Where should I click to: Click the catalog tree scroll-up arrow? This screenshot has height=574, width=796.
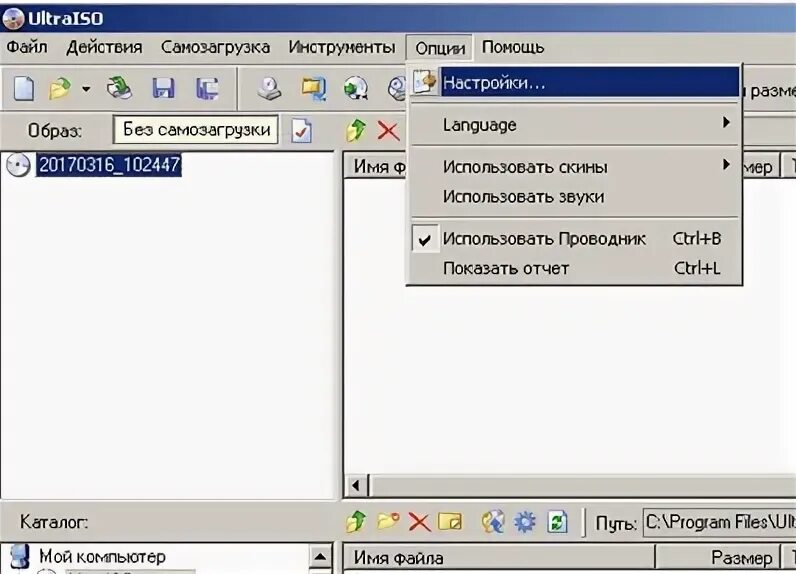point(321,557)
